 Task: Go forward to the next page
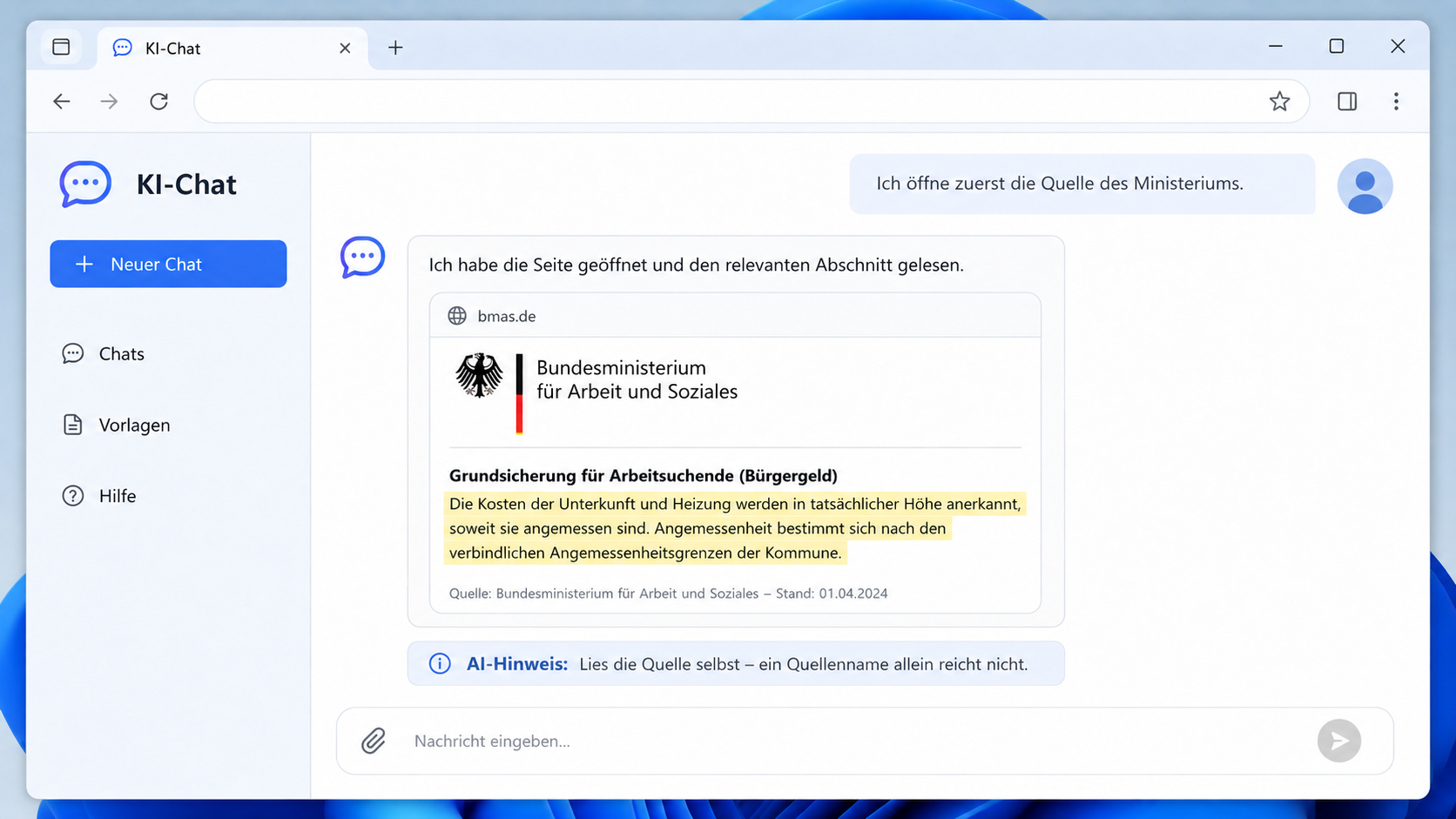tap(109, 101)
